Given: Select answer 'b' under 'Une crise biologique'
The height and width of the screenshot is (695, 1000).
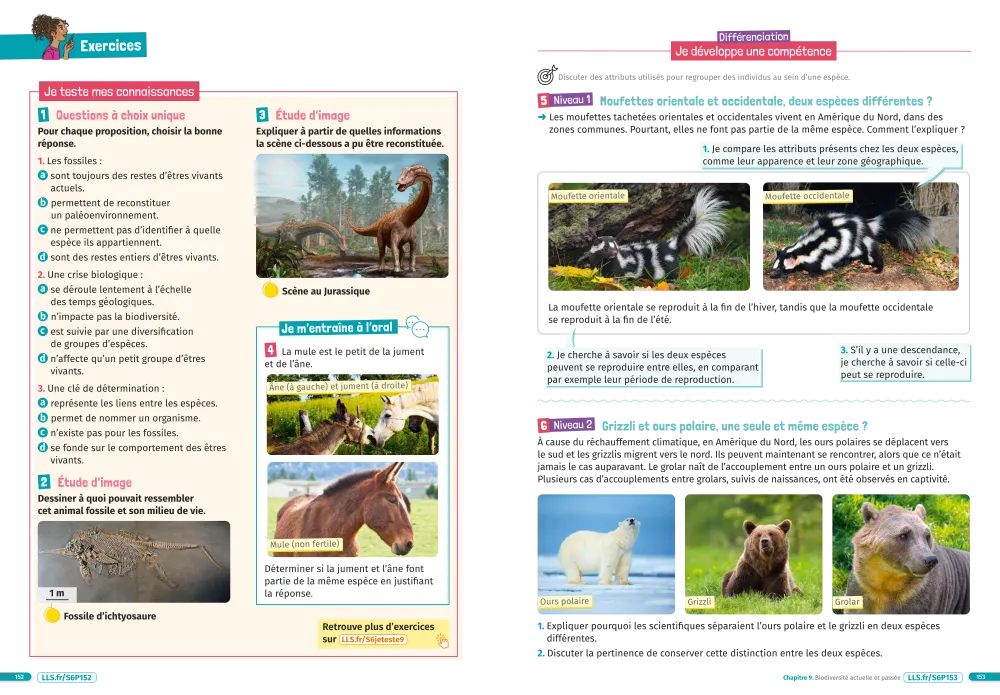Looking at the screenshot, I should (43, 316).
